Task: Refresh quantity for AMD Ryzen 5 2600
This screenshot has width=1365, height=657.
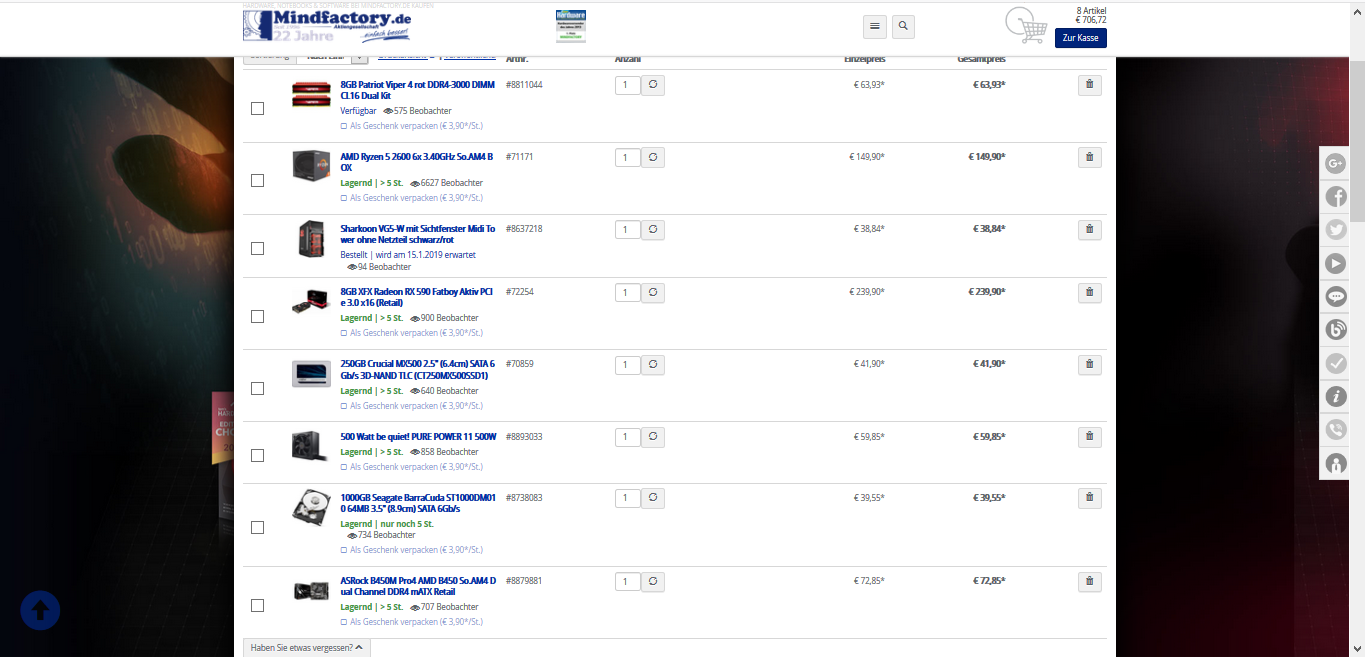Action: tap(653, 158)
